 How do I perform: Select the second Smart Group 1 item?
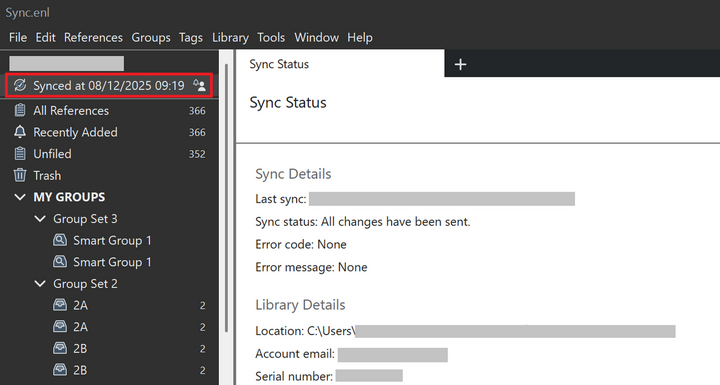pos(109,262)
